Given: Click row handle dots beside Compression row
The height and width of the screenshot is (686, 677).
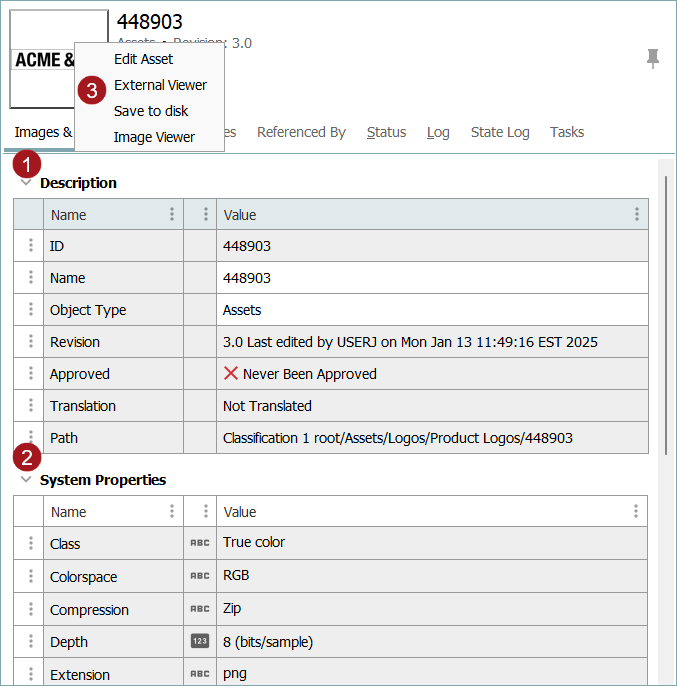Looking at the screenshot, I should tap(30, 610).
